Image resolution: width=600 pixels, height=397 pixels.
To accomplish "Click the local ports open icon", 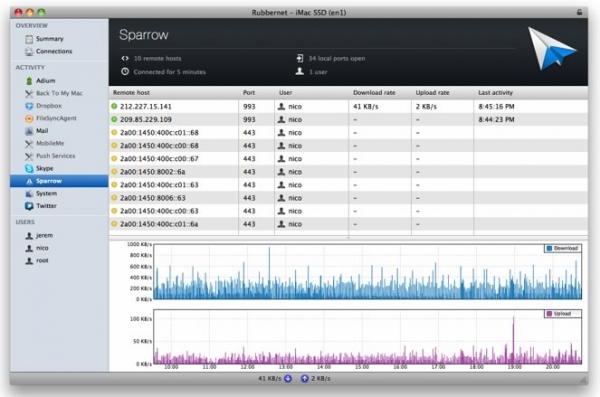I will tap(300, 58).
